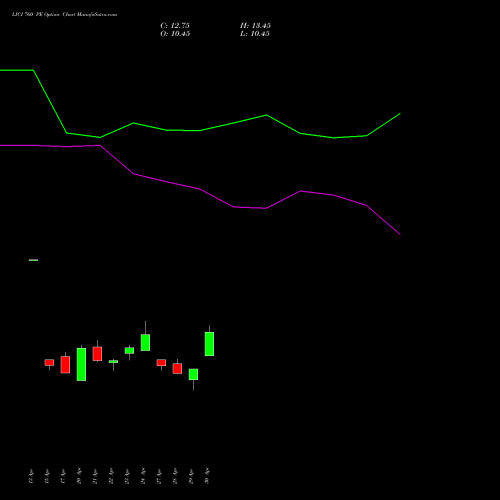500x500 pixels.
Task: Click the open value O: 10.45
Action: (x=175, y=34)
